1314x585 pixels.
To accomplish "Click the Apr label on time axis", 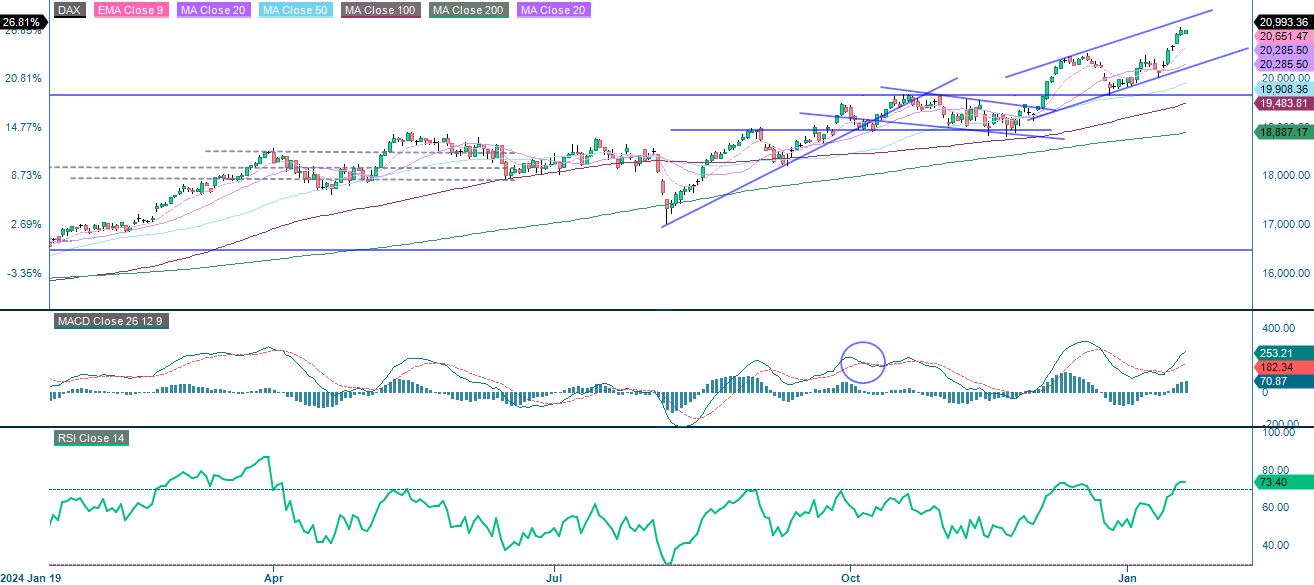I will point(274,577).
